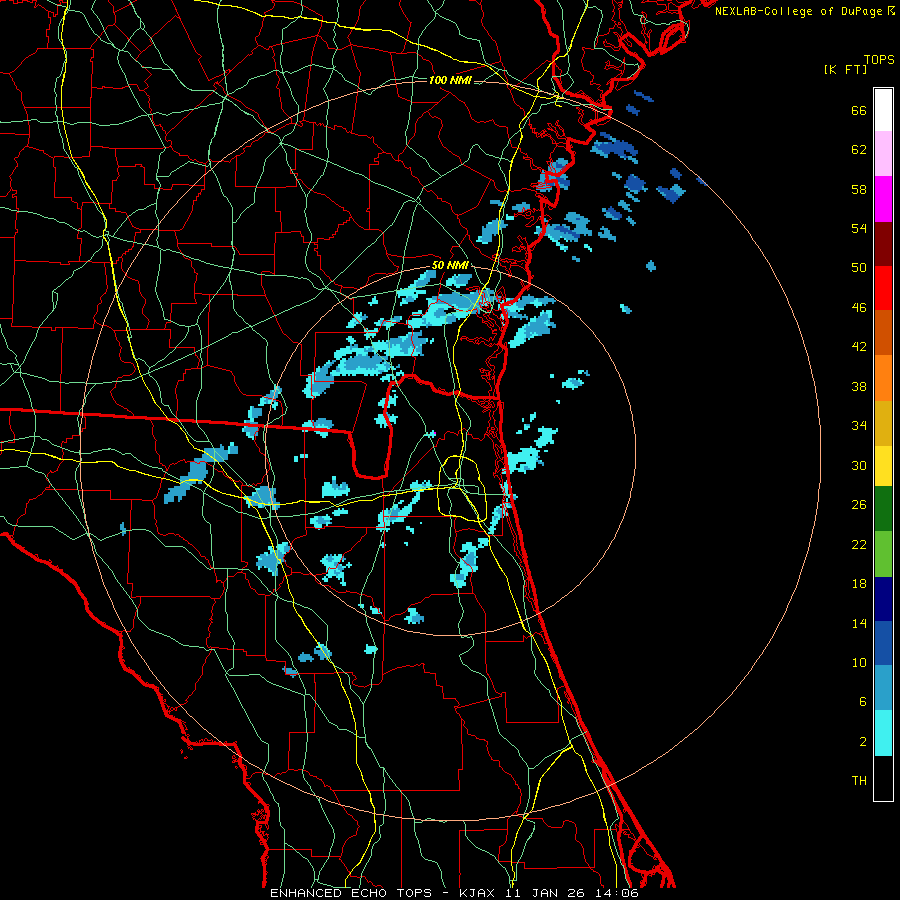Click the 14 legend value
This screenshot has width=900, height=900.
pyautogui.click(x=859, y=623)
